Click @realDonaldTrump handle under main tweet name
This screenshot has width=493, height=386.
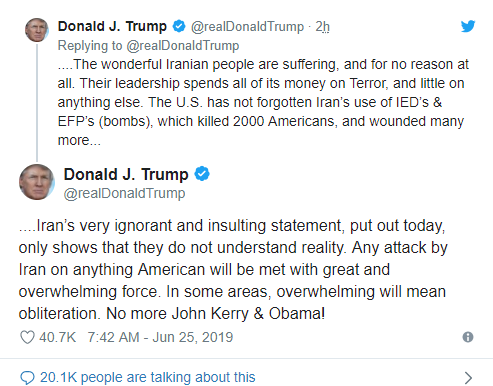(124, 193)
